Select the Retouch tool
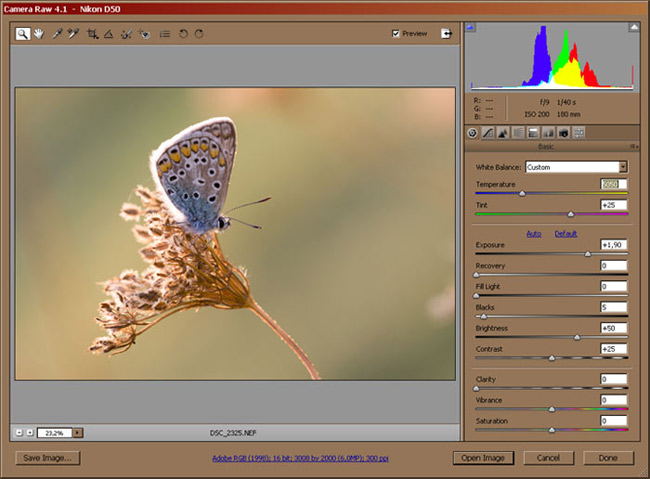650x479 pixels. click(x=126, y=34)
